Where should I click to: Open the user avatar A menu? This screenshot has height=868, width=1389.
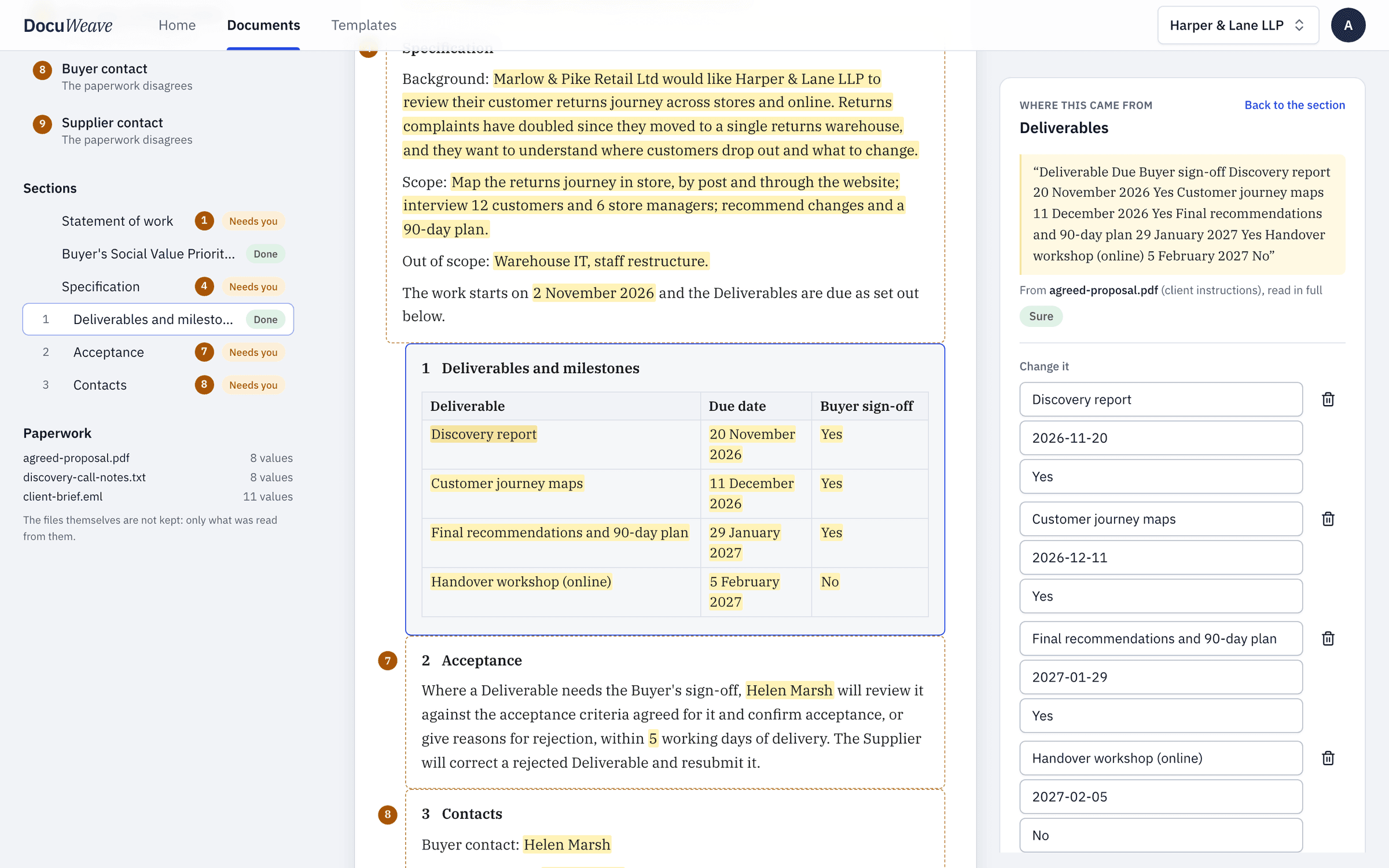pos(1348,25)
